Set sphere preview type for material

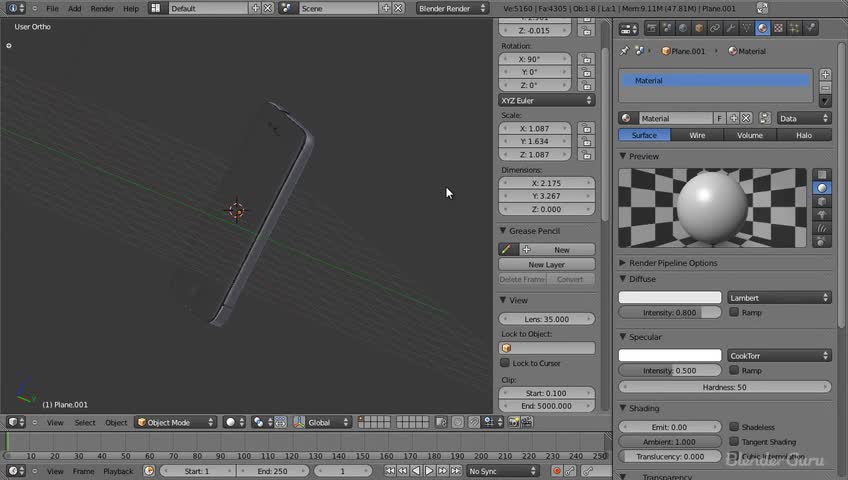coord(822,188)
